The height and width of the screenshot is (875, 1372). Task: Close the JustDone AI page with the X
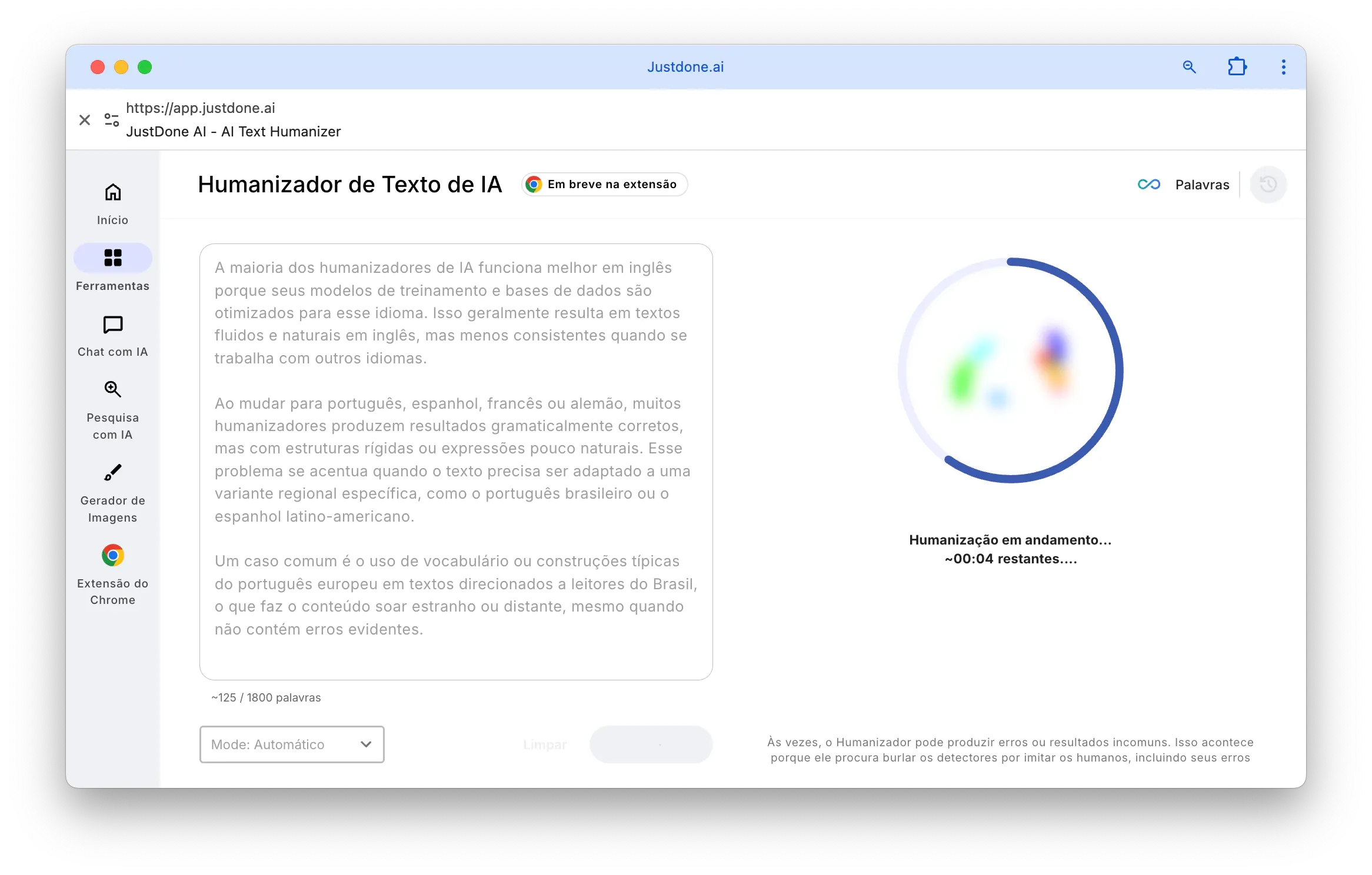point(85,119)
